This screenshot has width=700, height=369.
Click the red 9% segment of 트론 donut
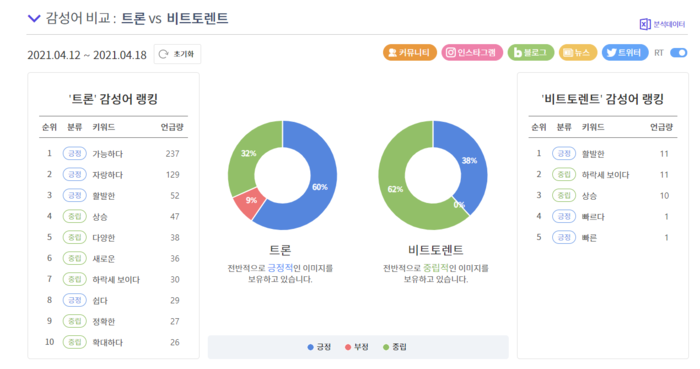click(249, 202)
